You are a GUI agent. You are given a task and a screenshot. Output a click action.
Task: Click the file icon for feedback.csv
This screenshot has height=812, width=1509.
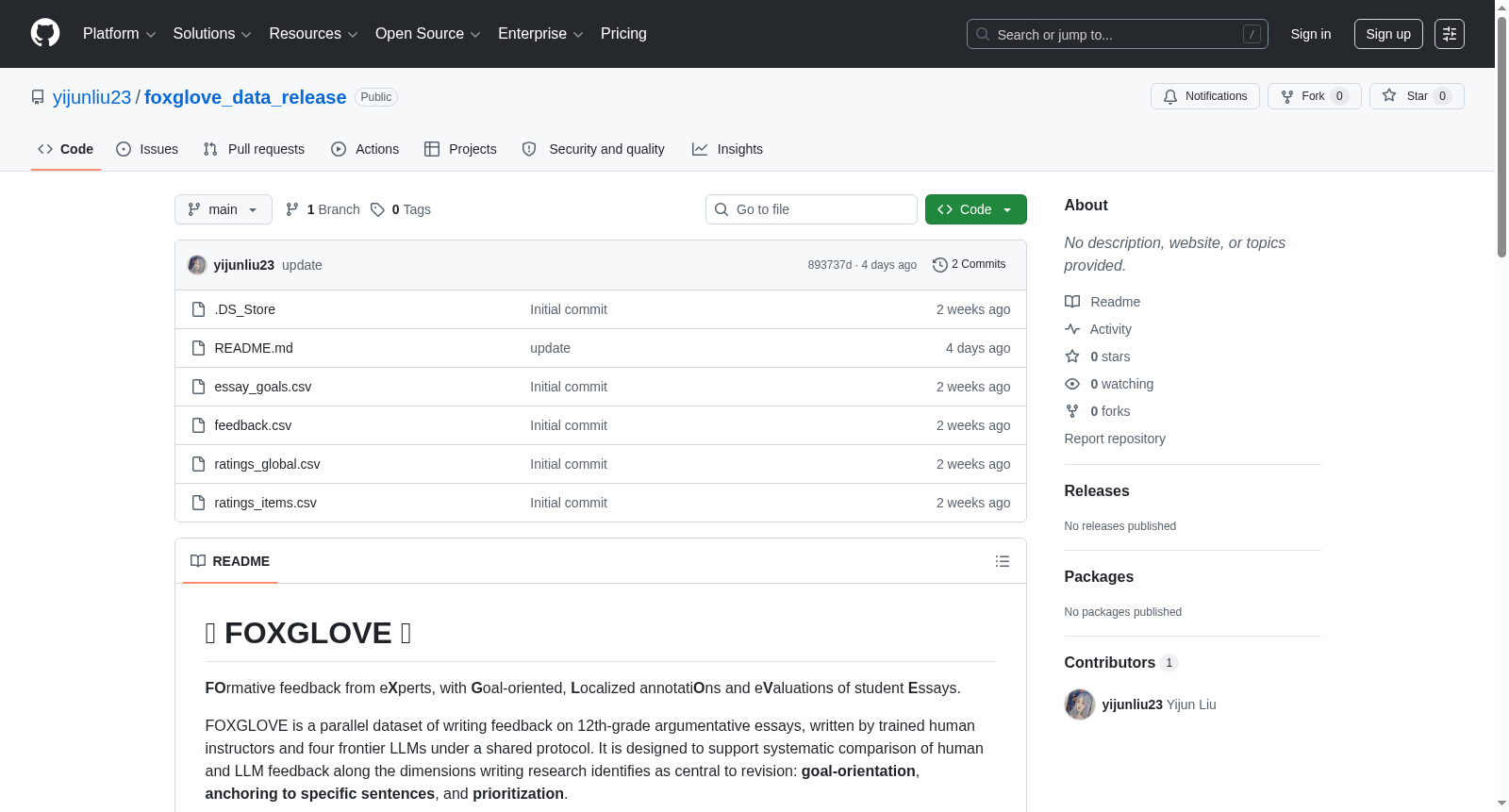pos(198,425)
